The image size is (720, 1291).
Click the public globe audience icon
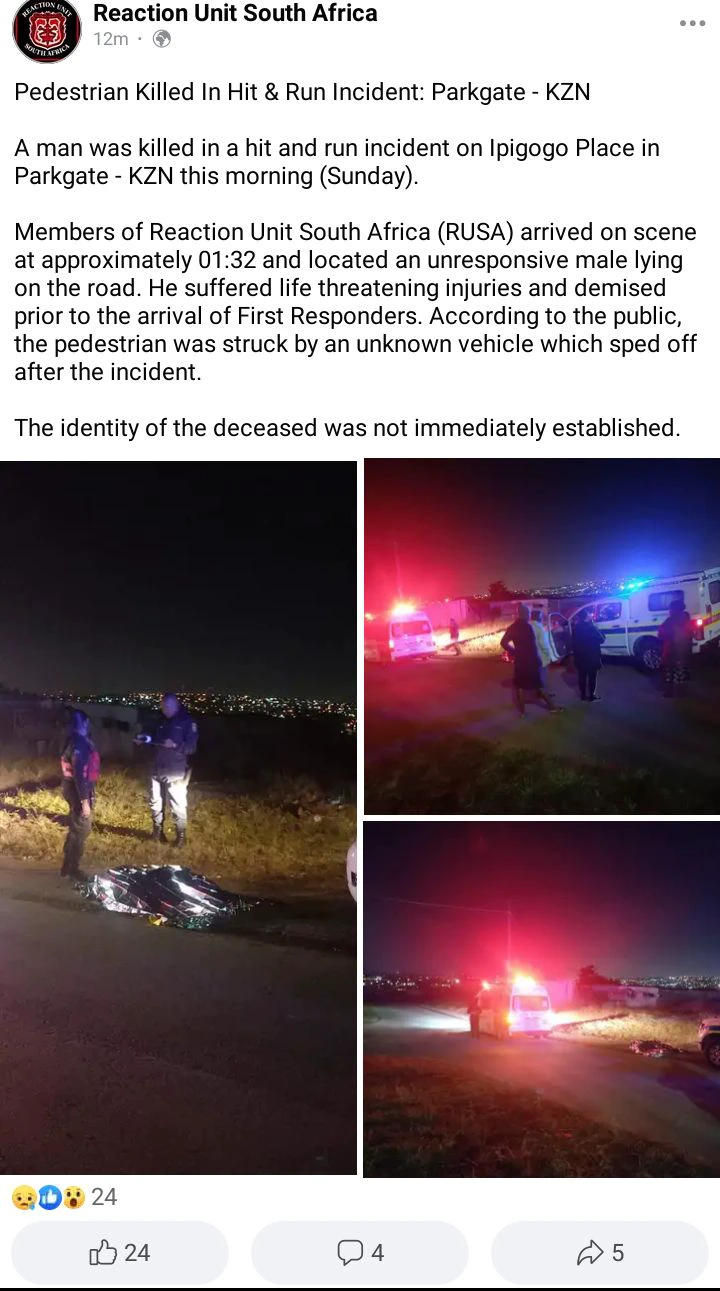pyautogui.click(x=162, y=39)
